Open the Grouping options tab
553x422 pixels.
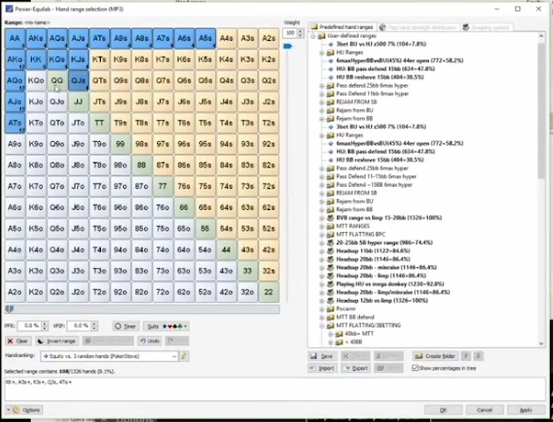pos(487,27)
